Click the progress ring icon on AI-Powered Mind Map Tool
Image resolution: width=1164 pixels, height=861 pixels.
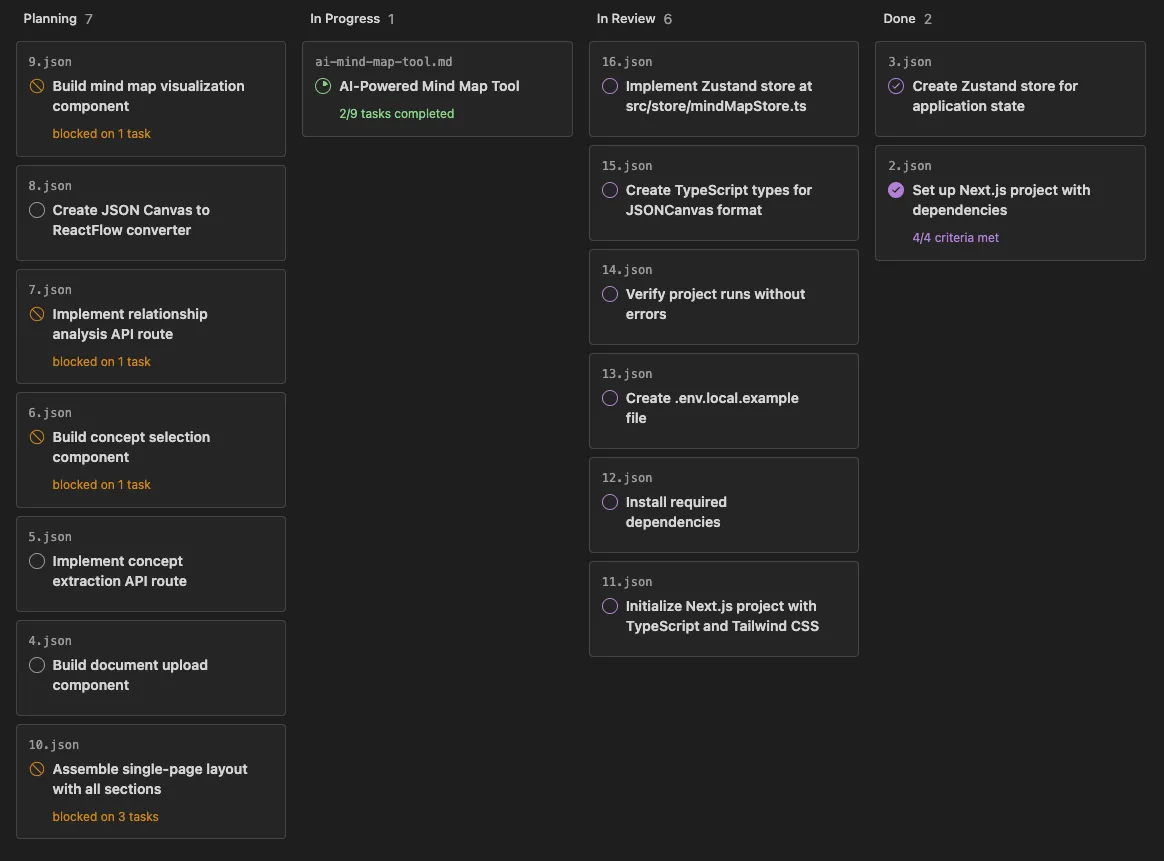tap(323, 86)
